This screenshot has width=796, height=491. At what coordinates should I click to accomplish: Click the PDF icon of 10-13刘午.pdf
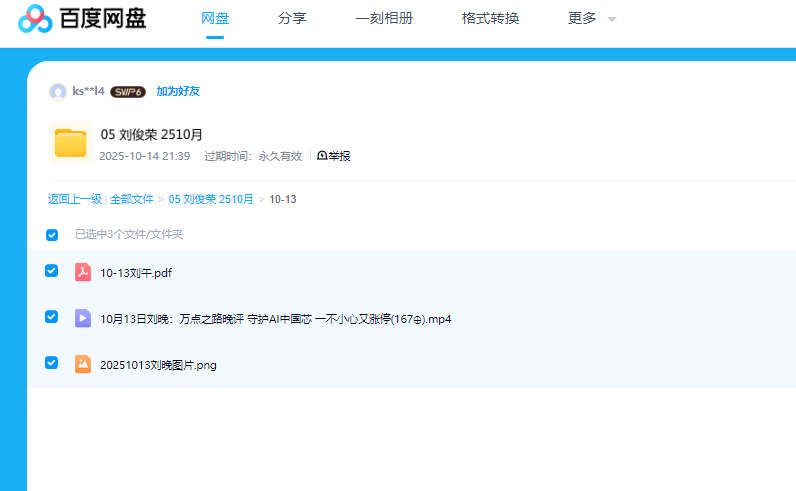click(83, 272)
